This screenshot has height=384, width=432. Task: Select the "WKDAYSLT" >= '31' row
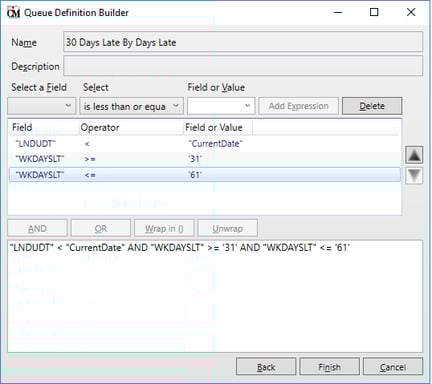click(x=205, y=159)
